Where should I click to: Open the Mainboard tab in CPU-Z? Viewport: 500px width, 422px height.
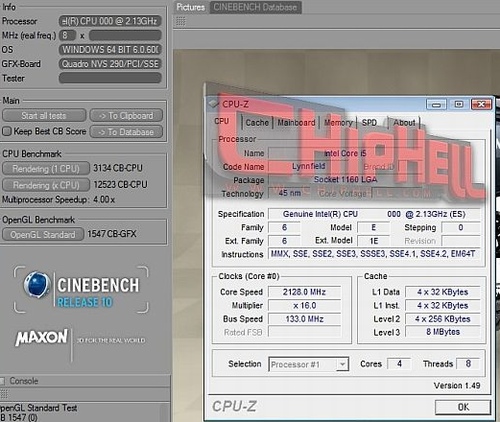(296, 123)
